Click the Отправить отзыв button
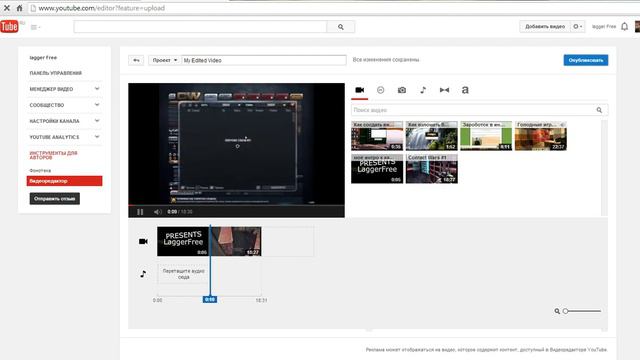The width and height of the screenshot is (640, 360). pos(55,199)
